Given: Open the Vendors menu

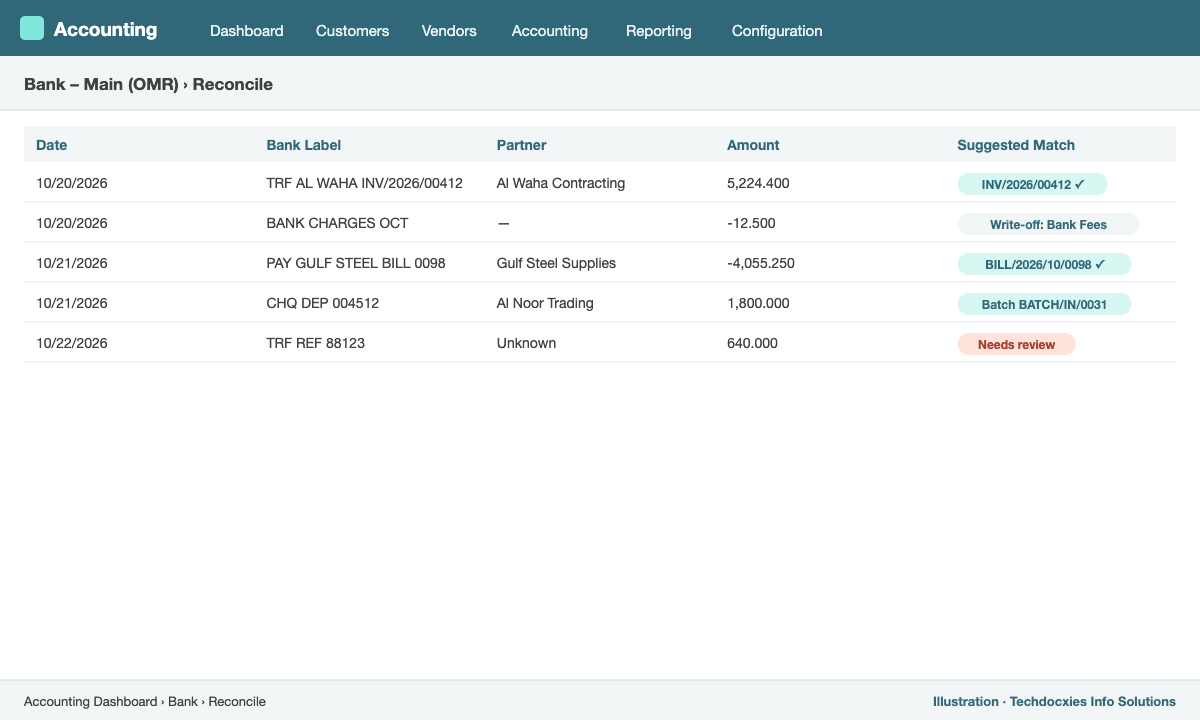Looking at the screenshot, I should tap(449, 31).
